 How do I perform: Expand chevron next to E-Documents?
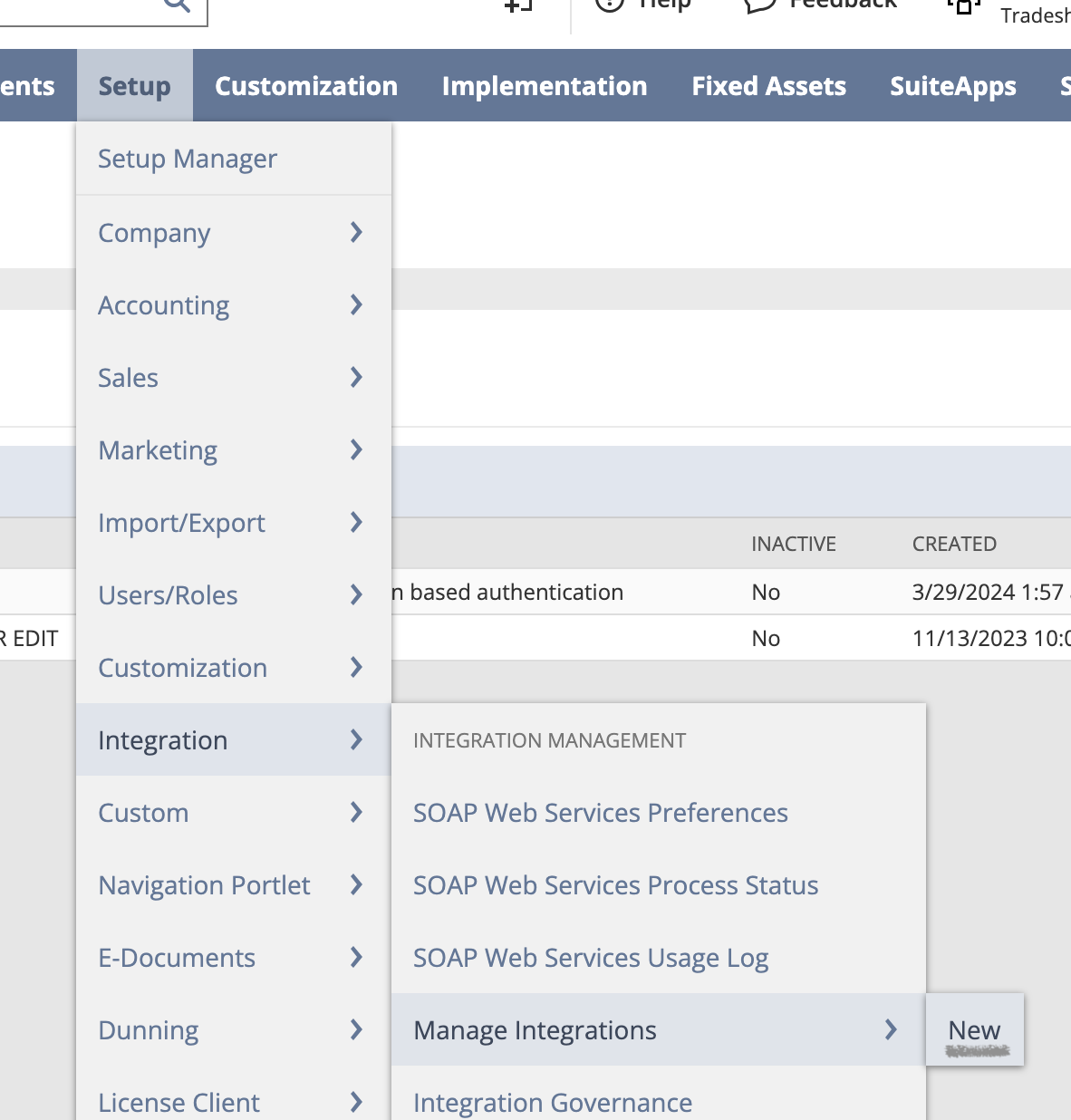pos(356,958)
